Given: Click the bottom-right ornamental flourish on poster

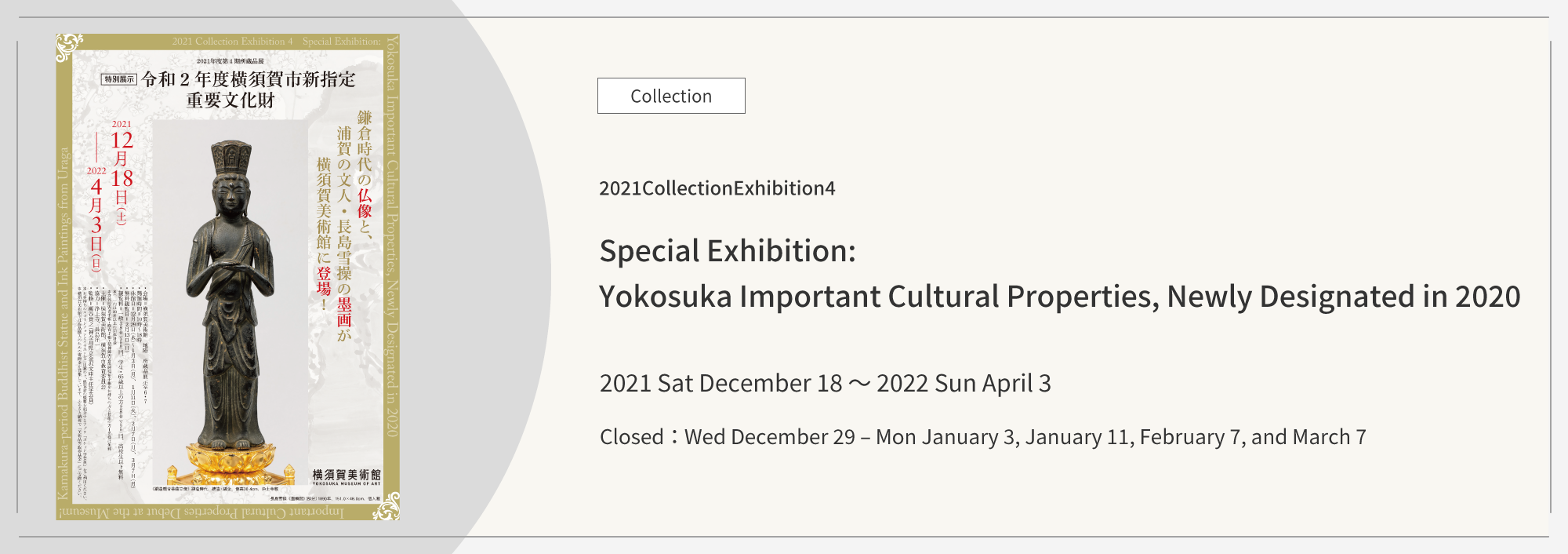Looking at the screenshot, I should (x=387, y=507).
